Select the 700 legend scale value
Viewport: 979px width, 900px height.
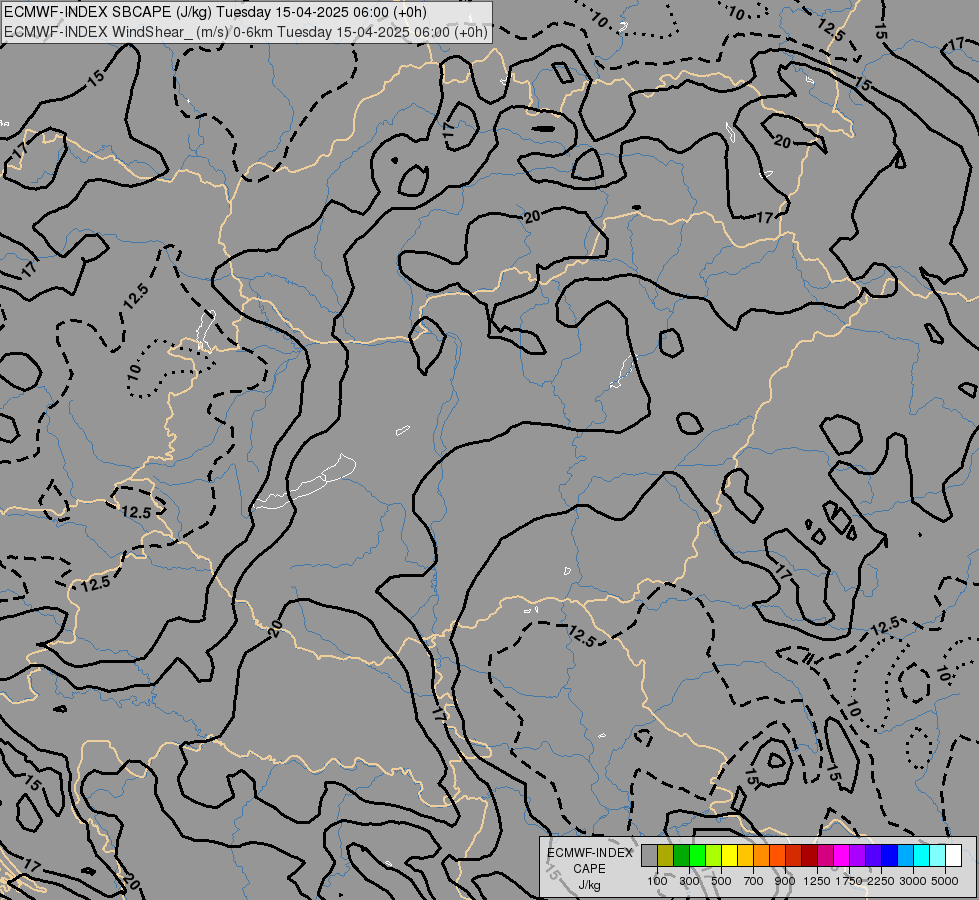point(753,881)
